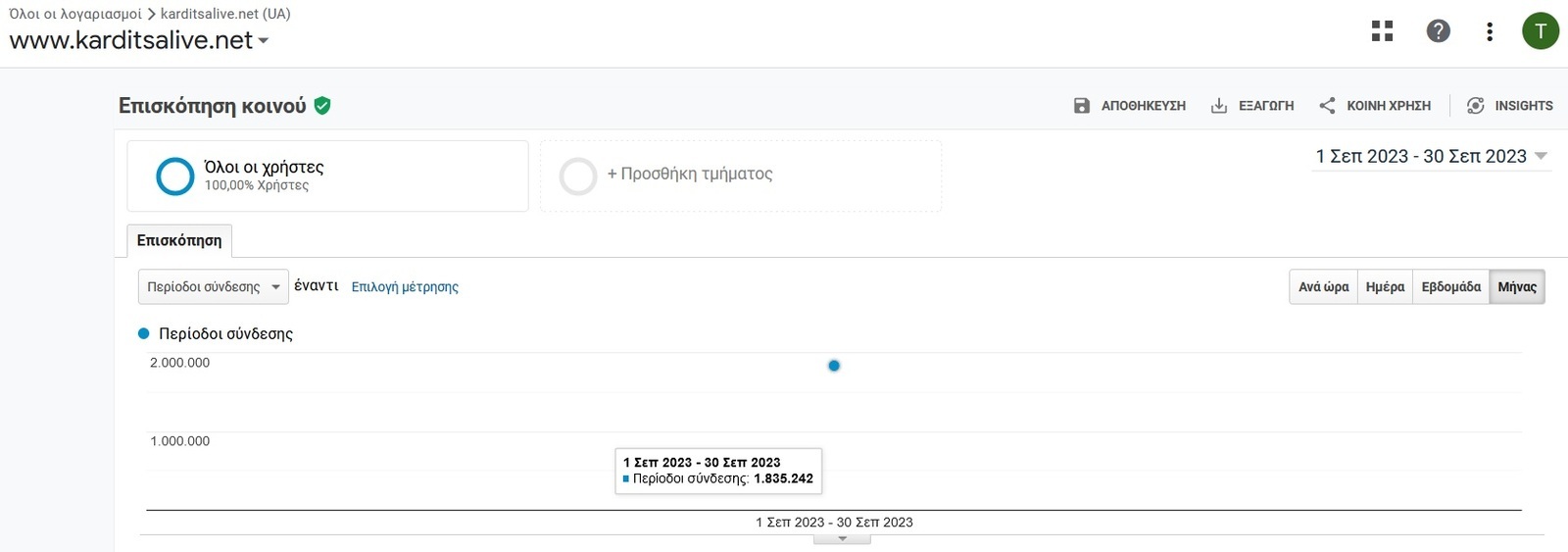Screen dimensions: 1568x552
Task: Expand the www.karditsalive.net property selector
Action: coord(139,40)
